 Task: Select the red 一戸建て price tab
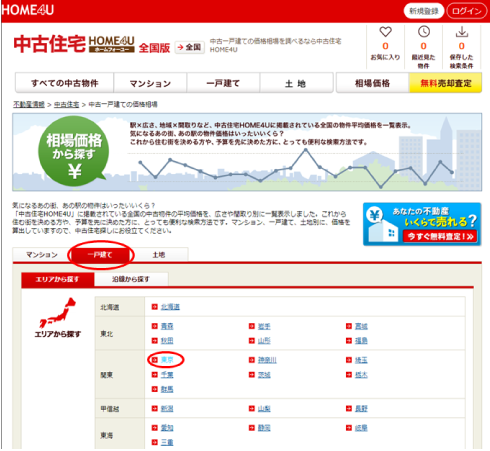click(x=100, y=255)
